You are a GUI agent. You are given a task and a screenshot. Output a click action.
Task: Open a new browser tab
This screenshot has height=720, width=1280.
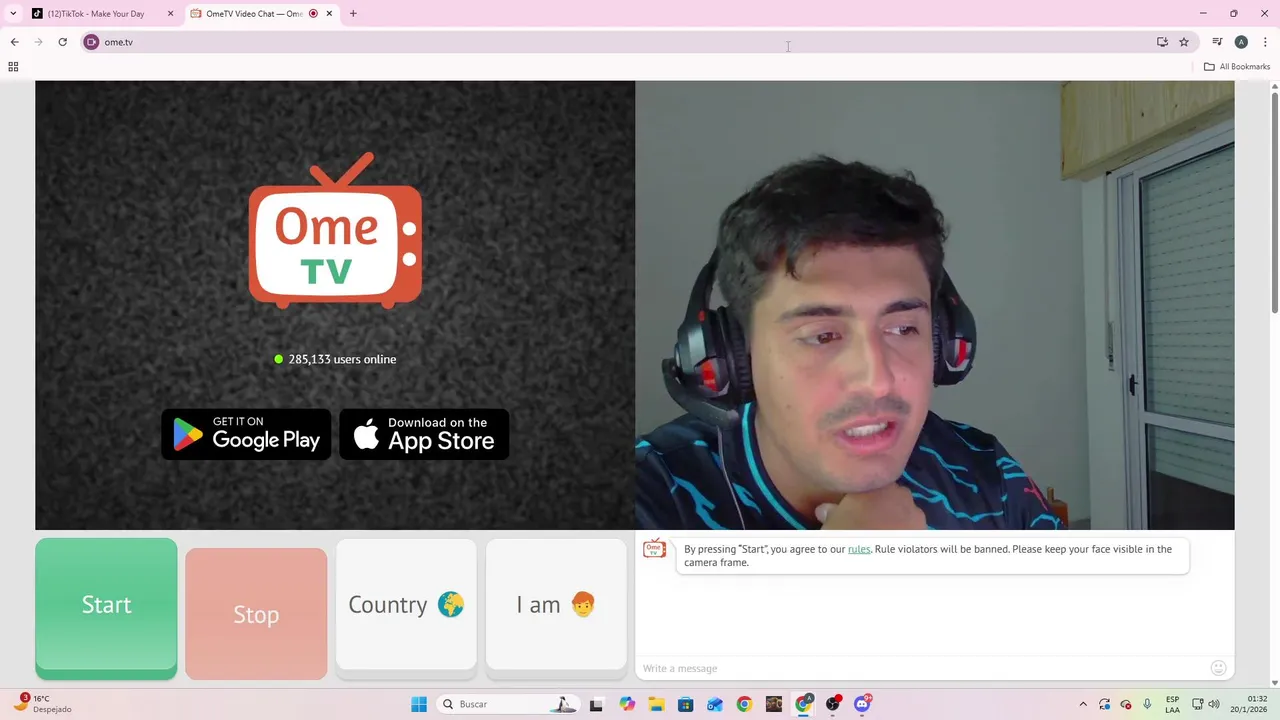tap(353, 14)
